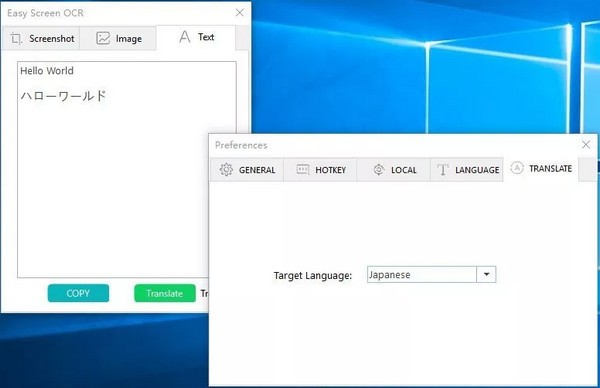This screenshot has height=388, width=600.
Task: Click the target icon beside LOCAL
Action: click(378, 170)
